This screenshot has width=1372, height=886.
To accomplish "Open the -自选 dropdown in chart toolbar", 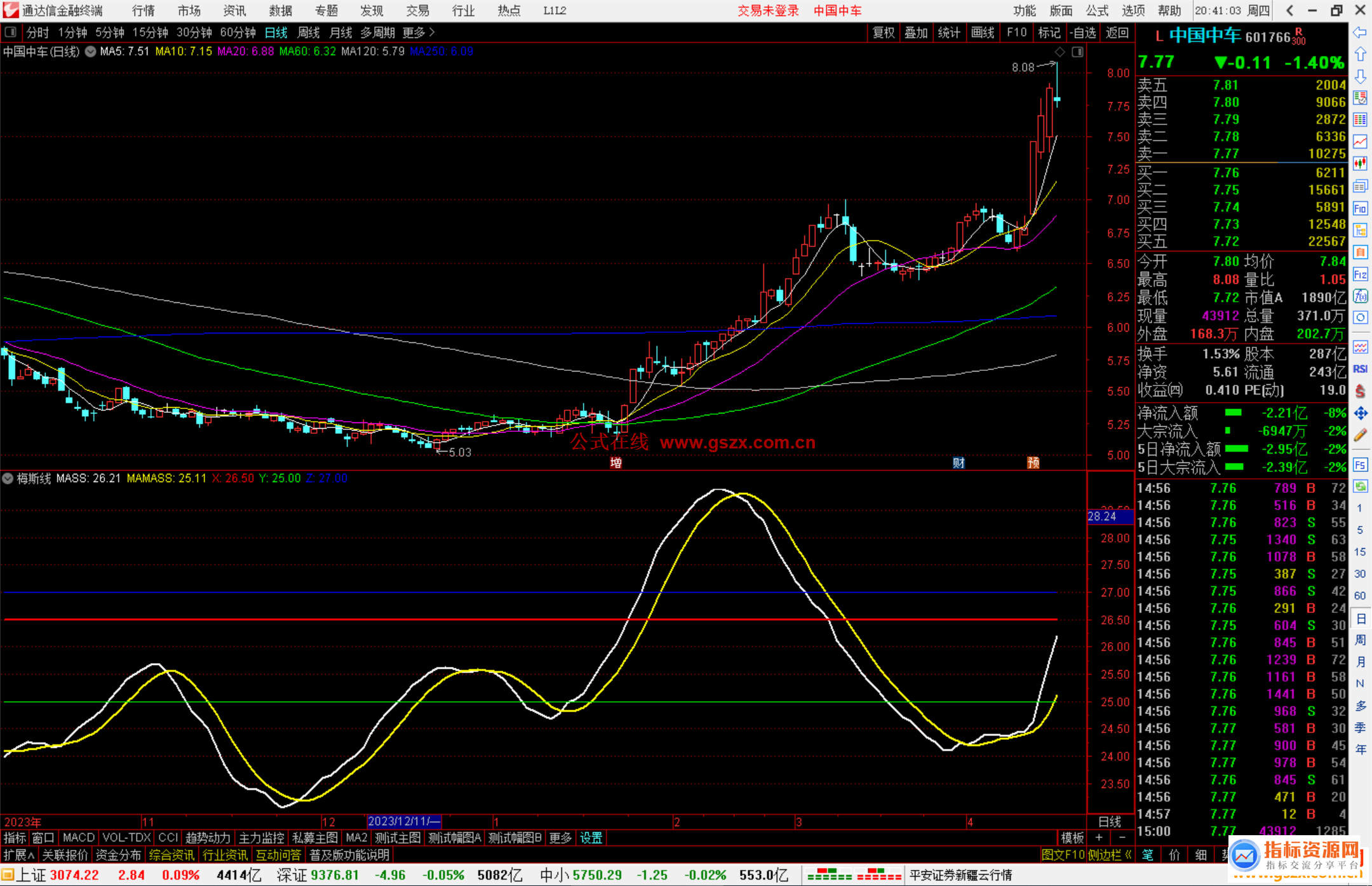I will [1083, 32].
